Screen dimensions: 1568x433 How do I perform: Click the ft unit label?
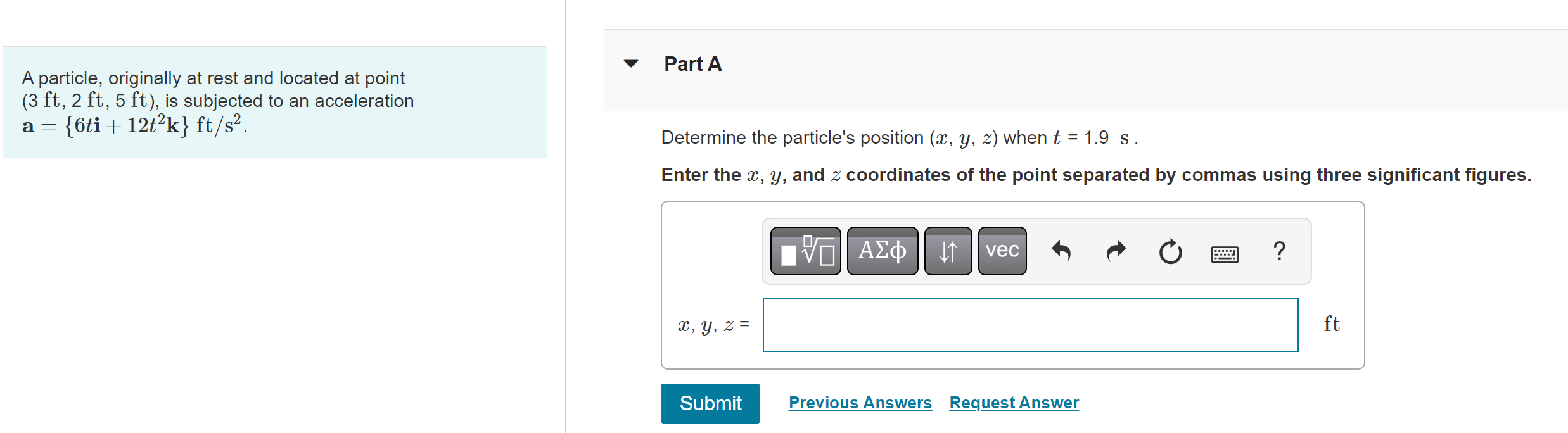1332,323
